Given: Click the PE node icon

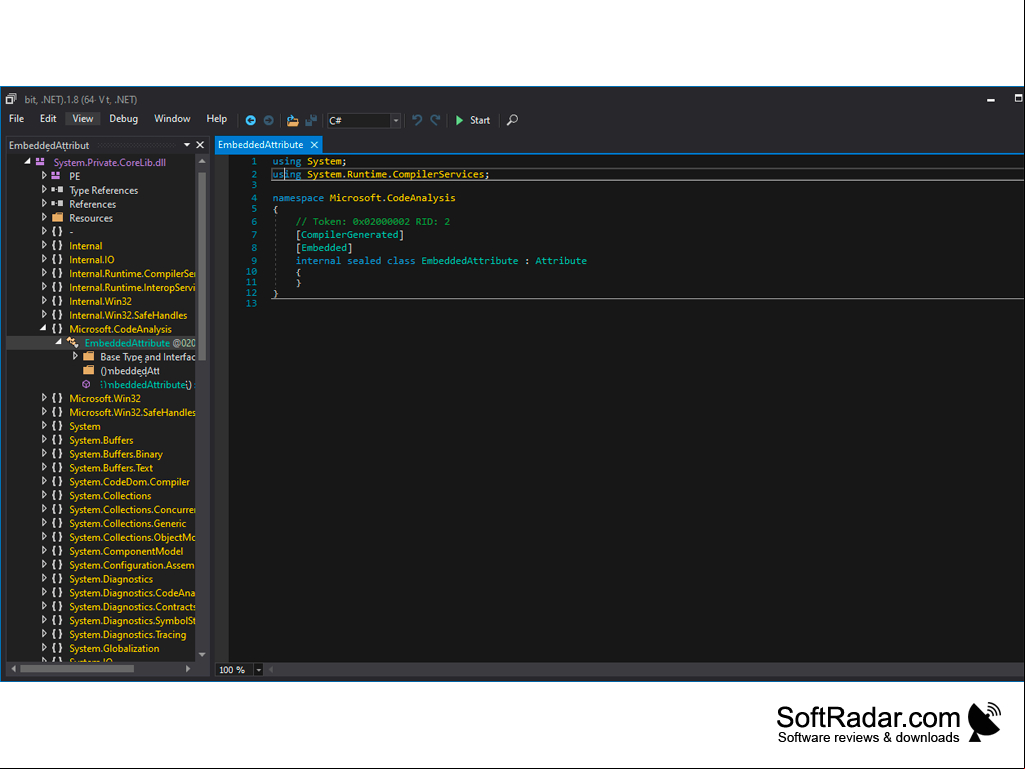Looking at the screenshot, I should 56,176.
